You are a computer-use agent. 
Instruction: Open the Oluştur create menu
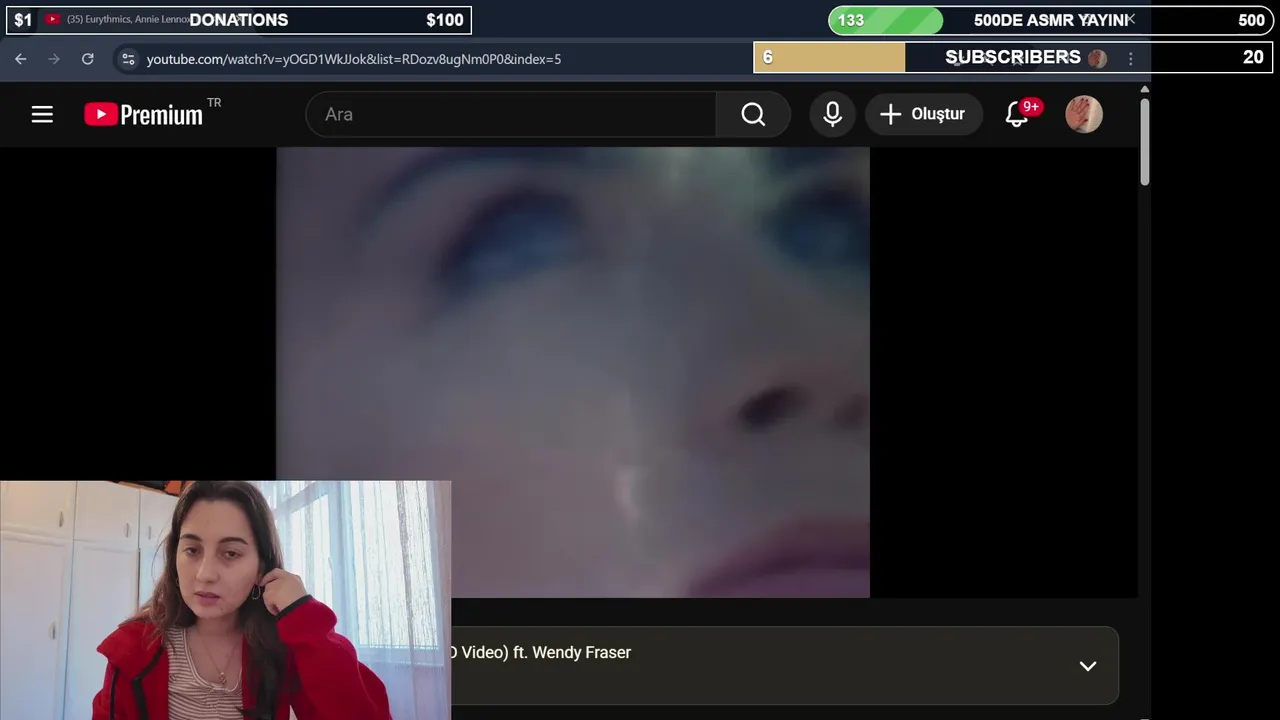click(922, 114)
